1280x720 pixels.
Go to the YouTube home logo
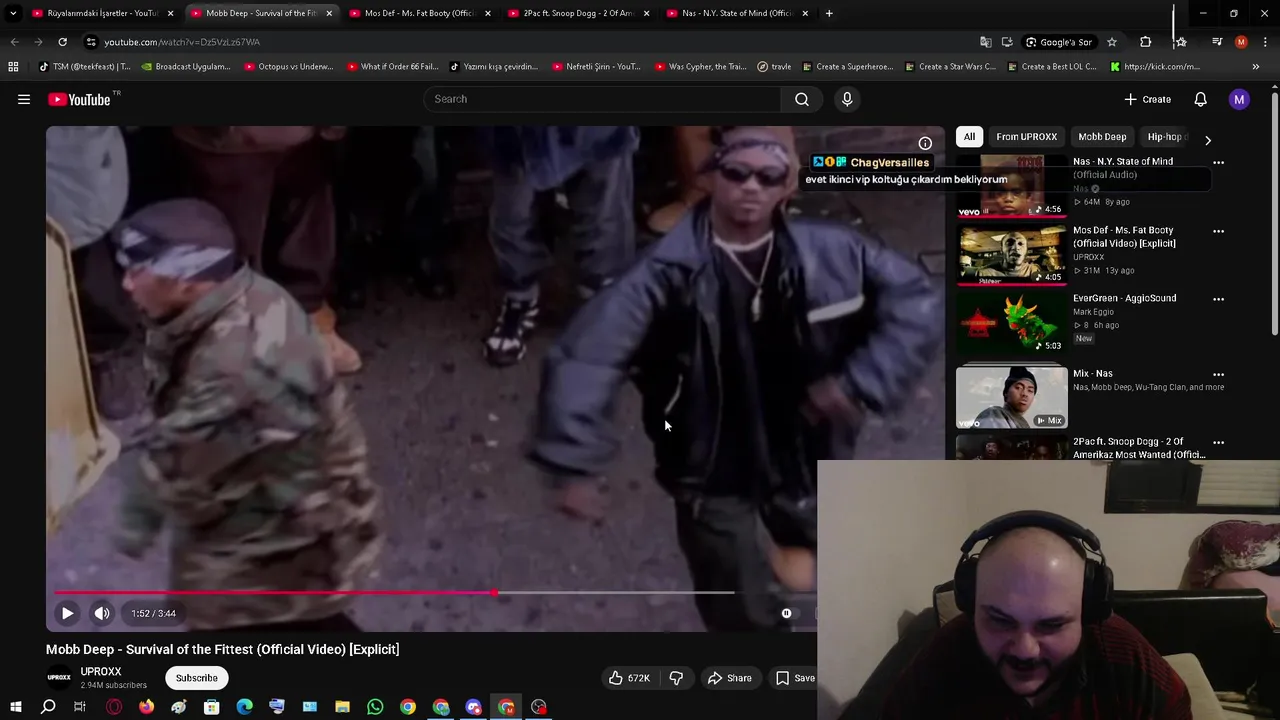click(x=79, y=99)
